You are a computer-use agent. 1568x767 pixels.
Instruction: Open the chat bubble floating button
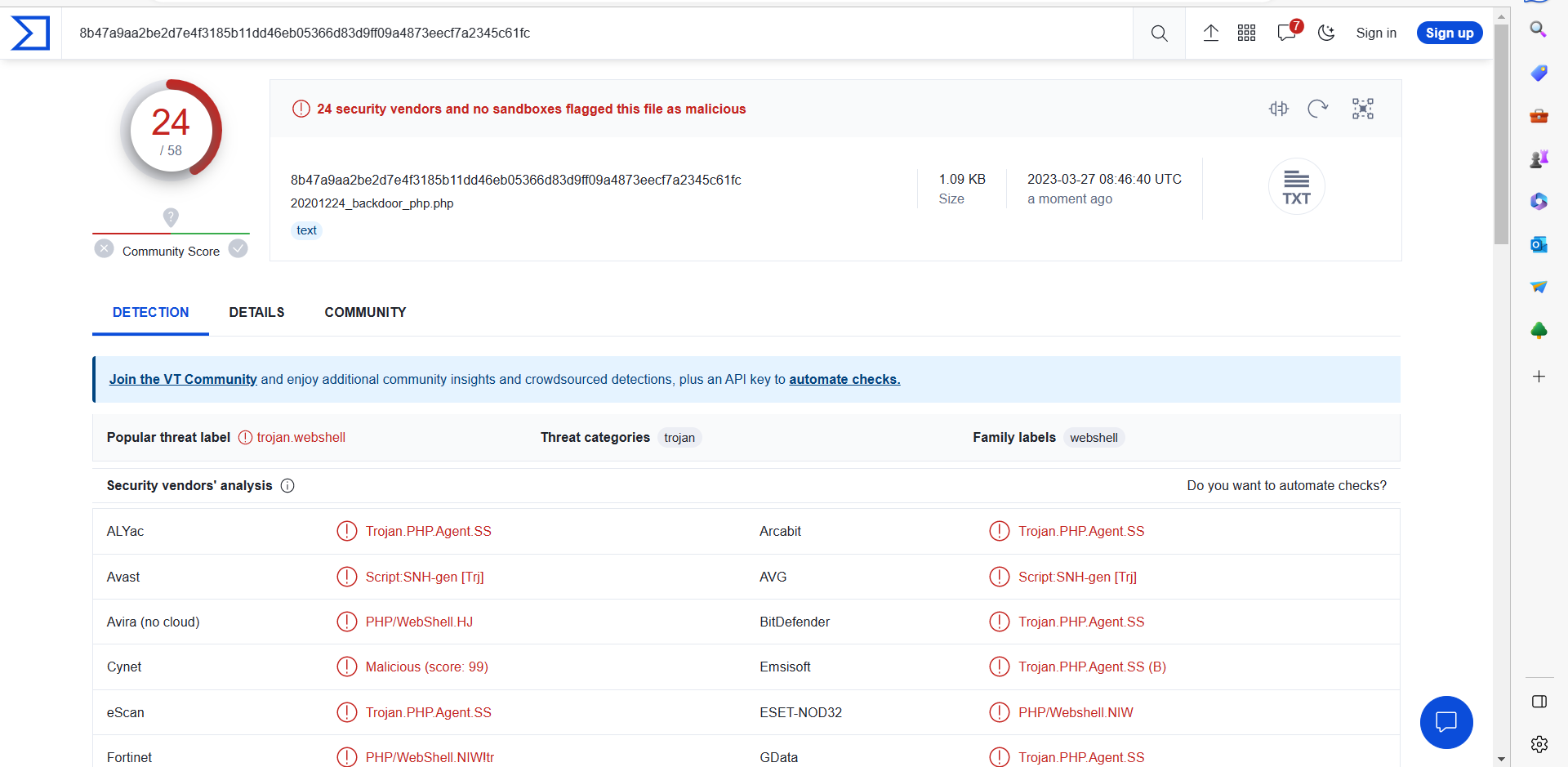coord(1445,722)
